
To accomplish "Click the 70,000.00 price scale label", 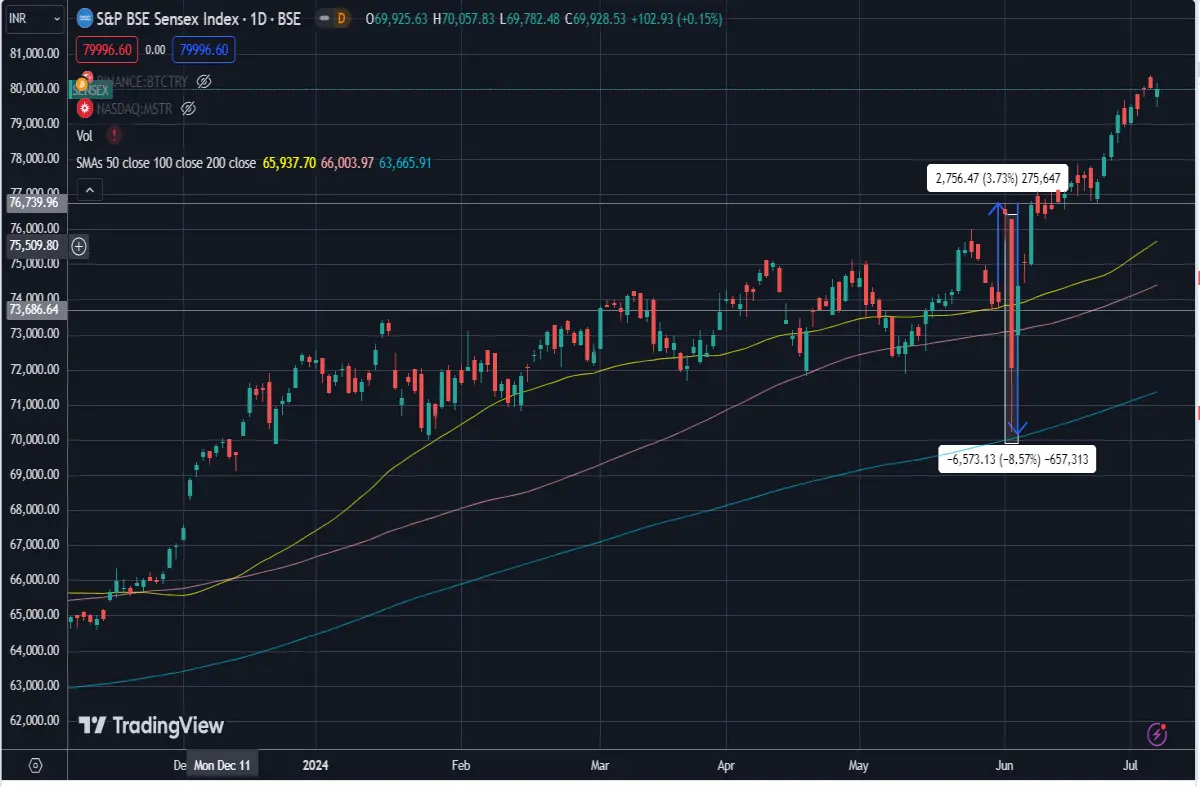I will (34, 439).
